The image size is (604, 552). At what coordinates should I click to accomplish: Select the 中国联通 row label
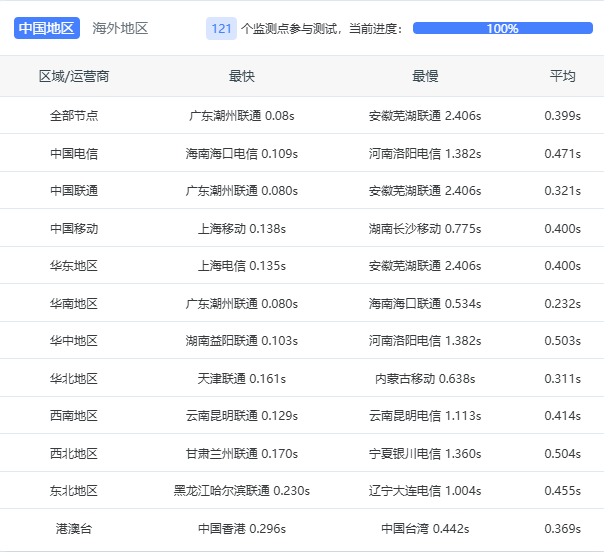click(74, 191)
